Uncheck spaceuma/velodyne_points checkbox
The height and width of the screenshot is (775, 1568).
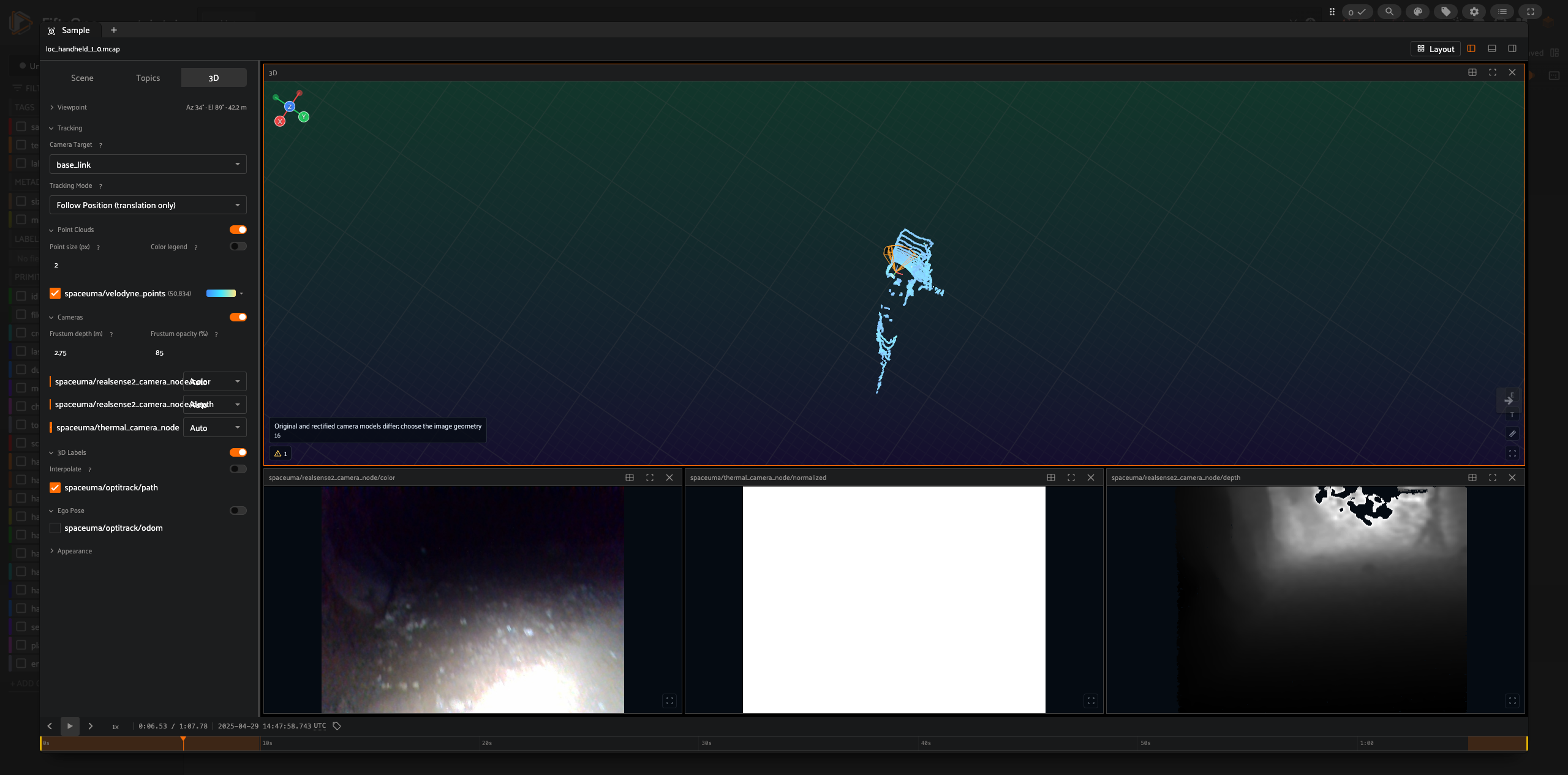(x=55, y=293)
